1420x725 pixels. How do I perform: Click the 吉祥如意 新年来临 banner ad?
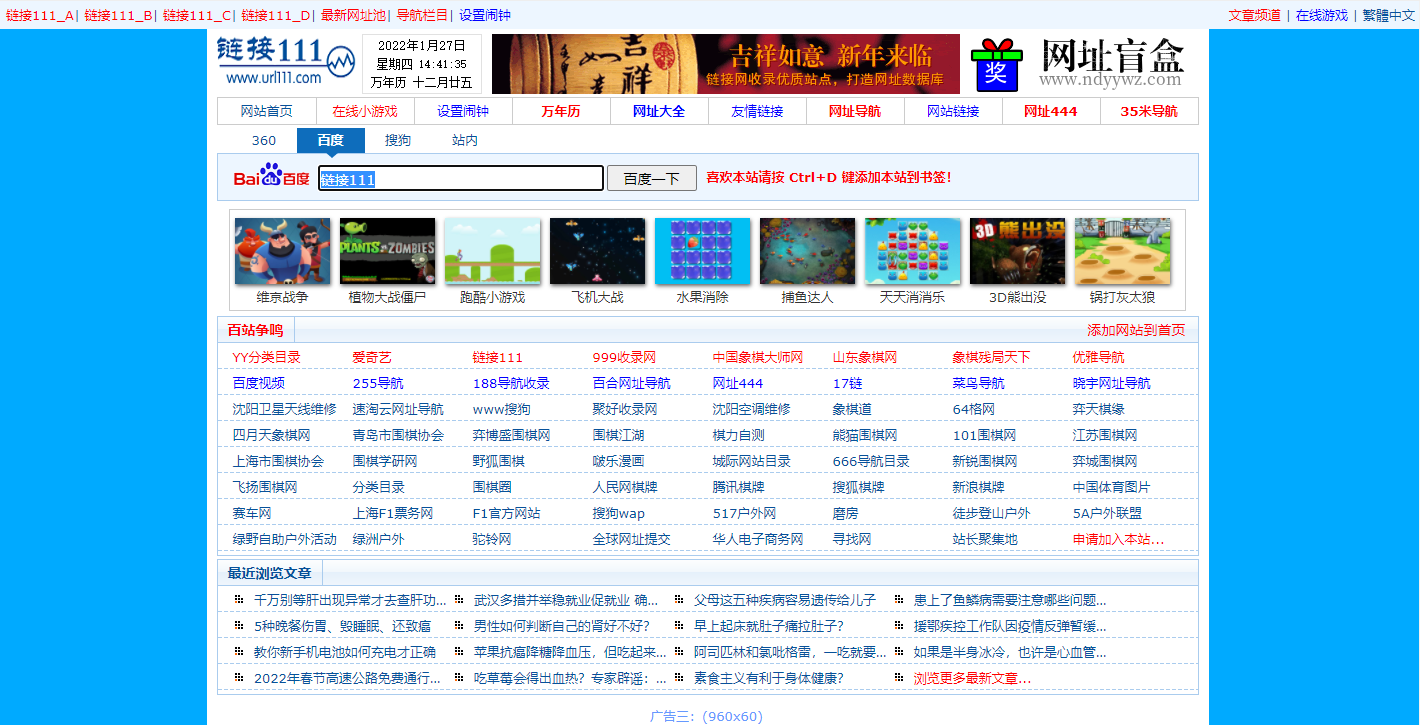(x=726, y=64)
